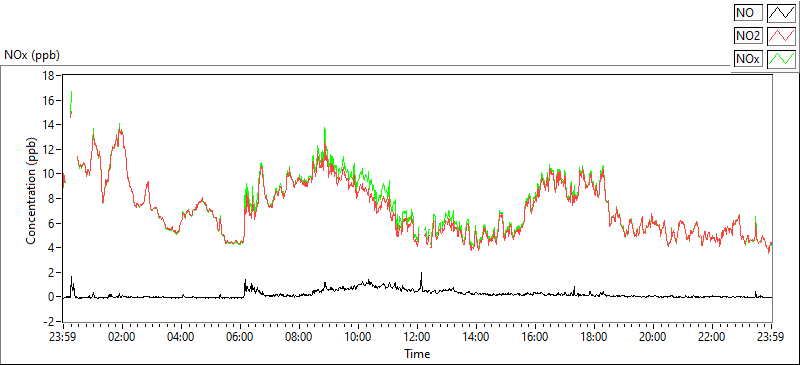The height and width of the screenshot is (365, 800).
Task: Open the NOx green line style icon
Action: 781,59
